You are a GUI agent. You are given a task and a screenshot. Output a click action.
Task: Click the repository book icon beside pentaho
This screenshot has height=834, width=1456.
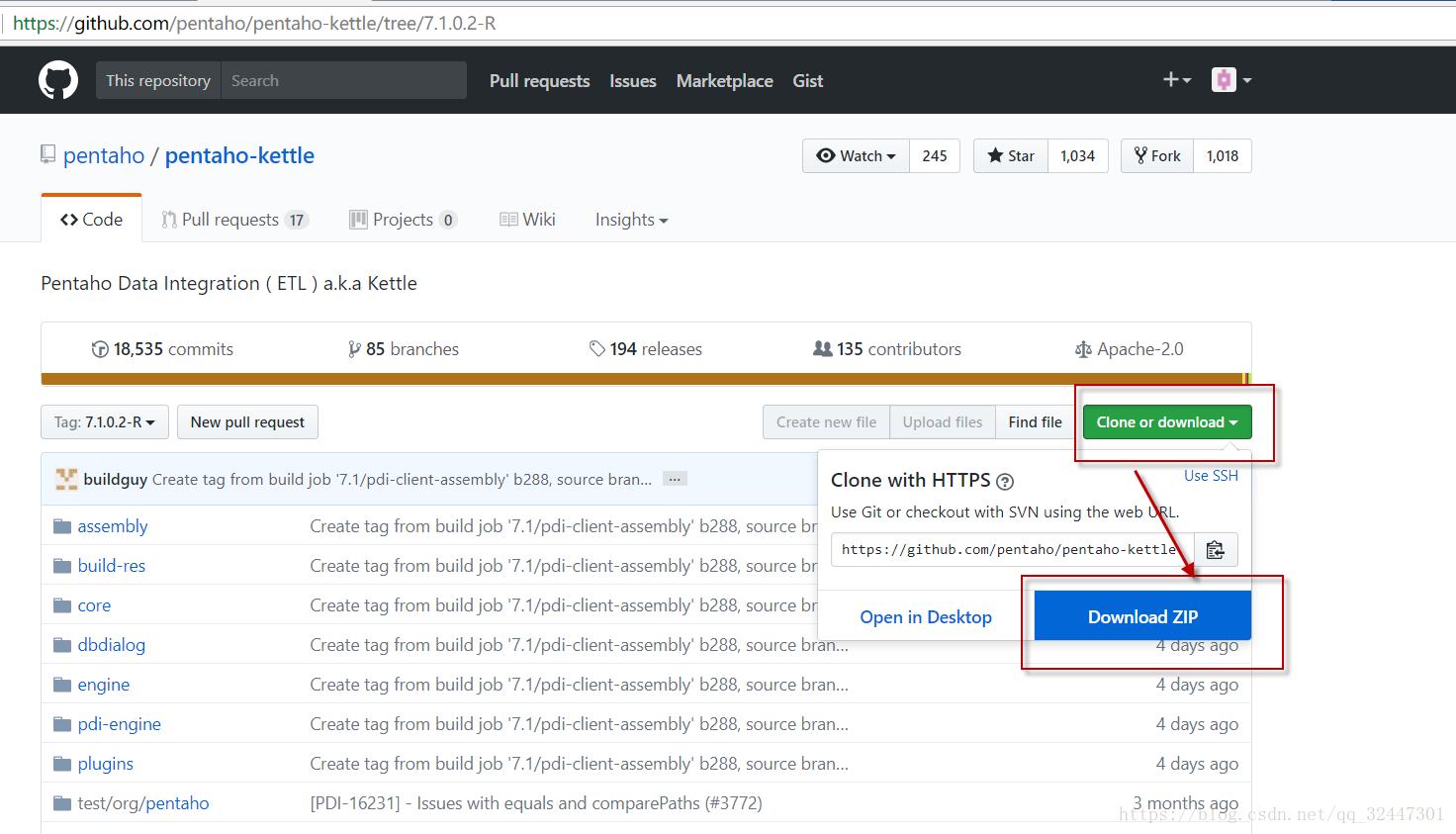coord(47,154)
